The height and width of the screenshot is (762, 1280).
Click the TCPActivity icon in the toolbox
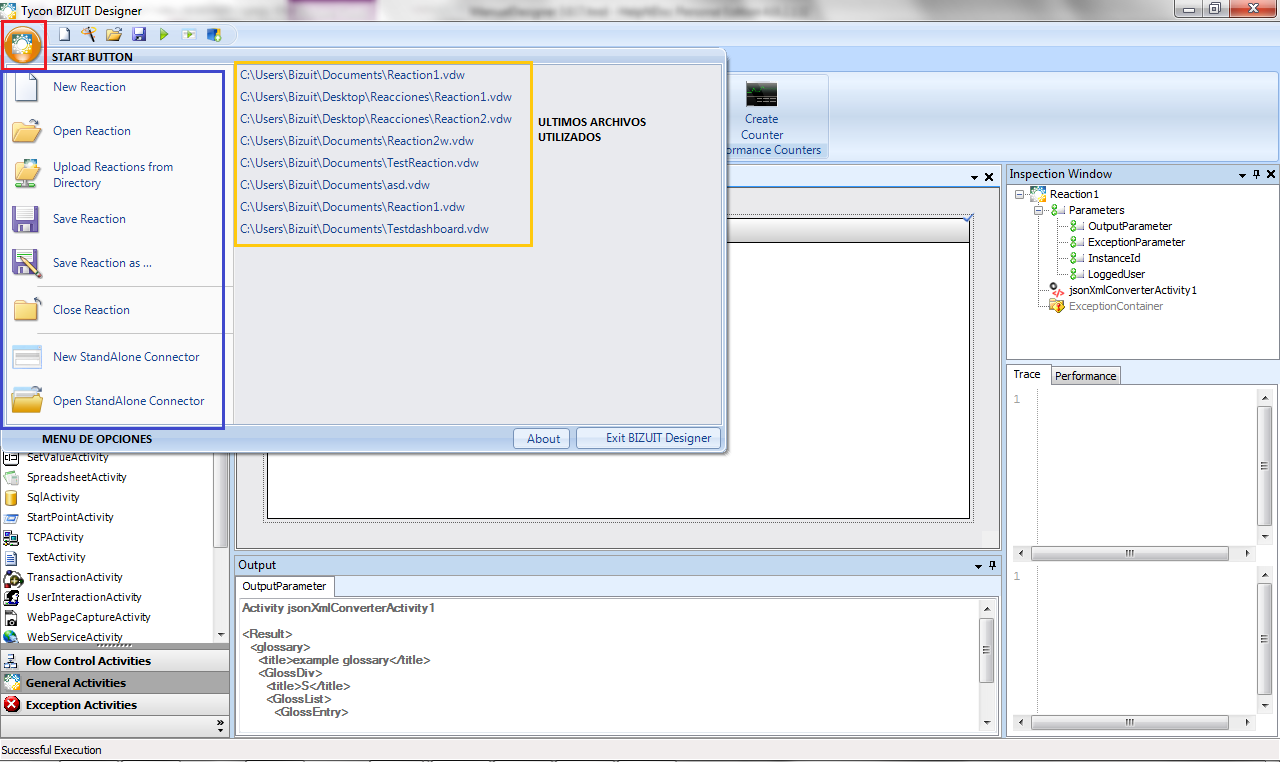11,537
